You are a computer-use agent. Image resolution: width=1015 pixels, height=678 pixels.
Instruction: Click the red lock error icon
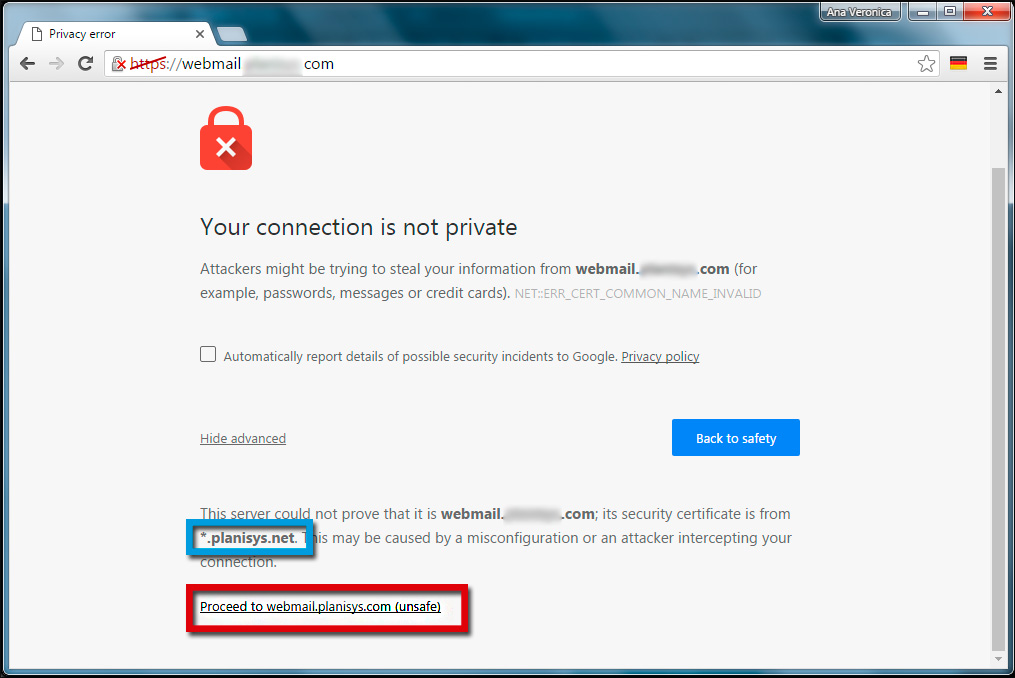coord(226,139)
